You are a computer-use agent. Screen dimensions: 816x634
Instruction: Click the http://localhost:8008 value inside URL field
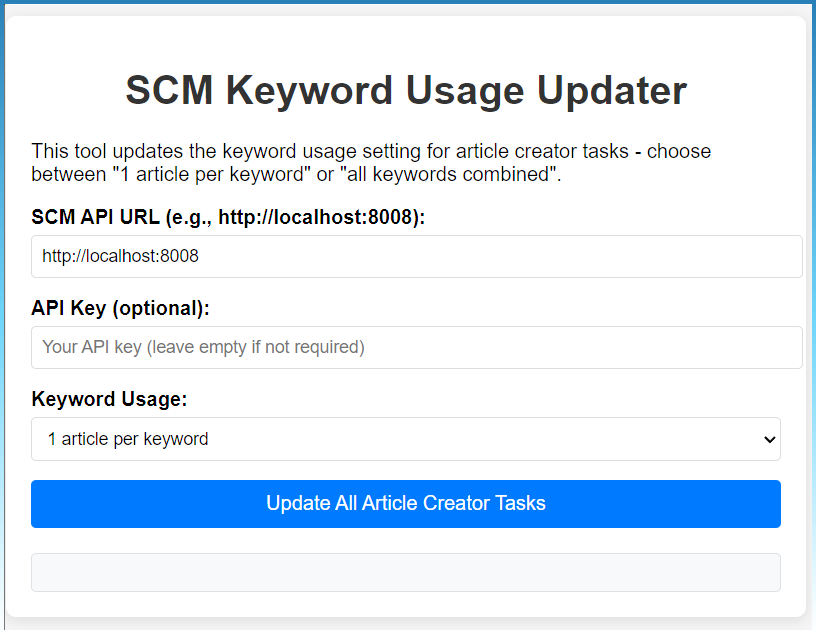point(120,257)
